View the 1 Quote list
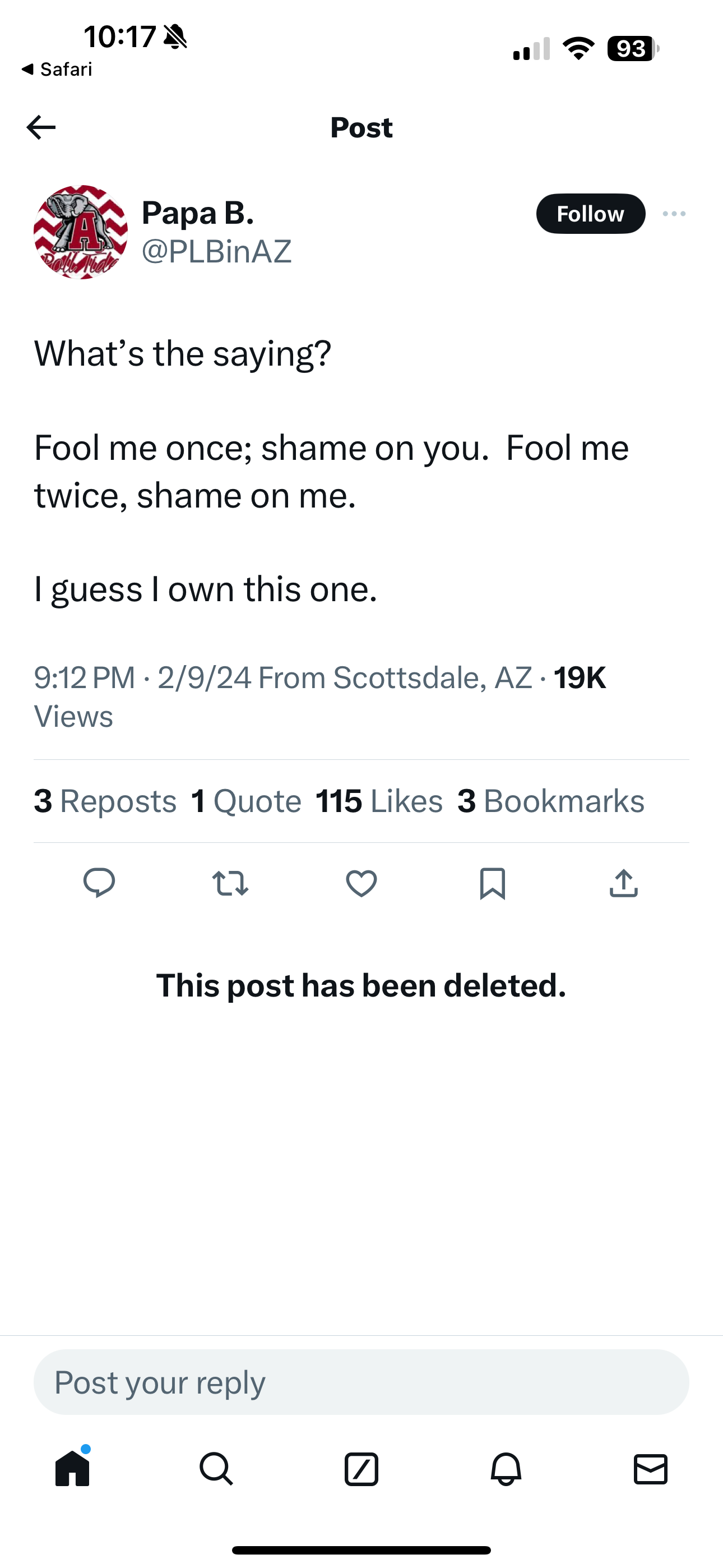The image size is (723, 1568). [x=246, y=801]
